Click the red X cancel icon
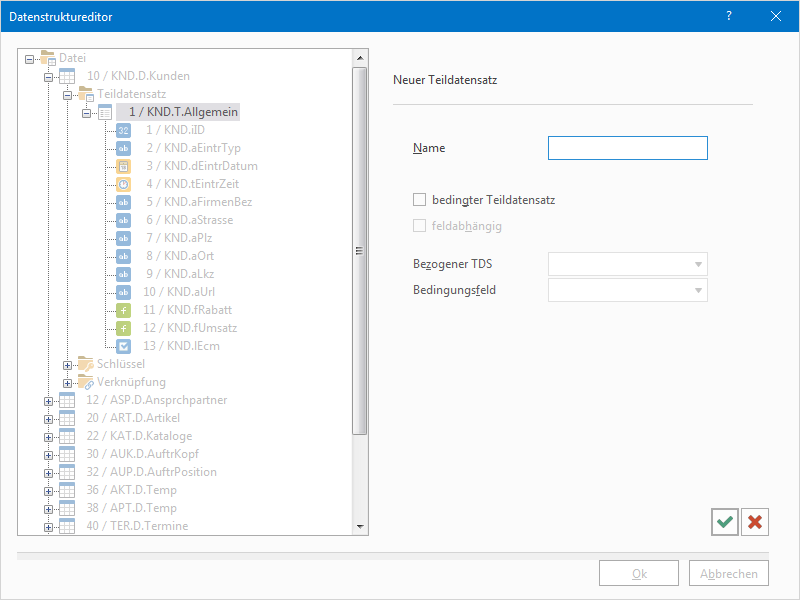The height and width of the screenshot is (600, 800). click(x=755, y=521)
